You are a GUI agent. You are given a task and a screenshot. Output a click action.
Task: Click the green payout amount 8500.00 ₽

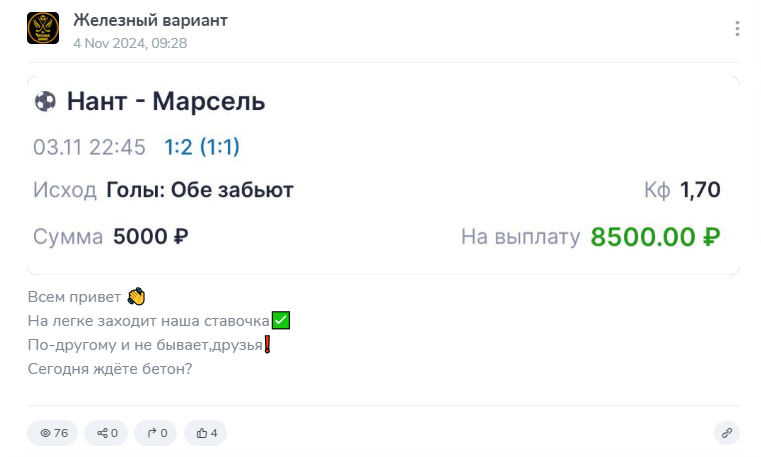655,237
